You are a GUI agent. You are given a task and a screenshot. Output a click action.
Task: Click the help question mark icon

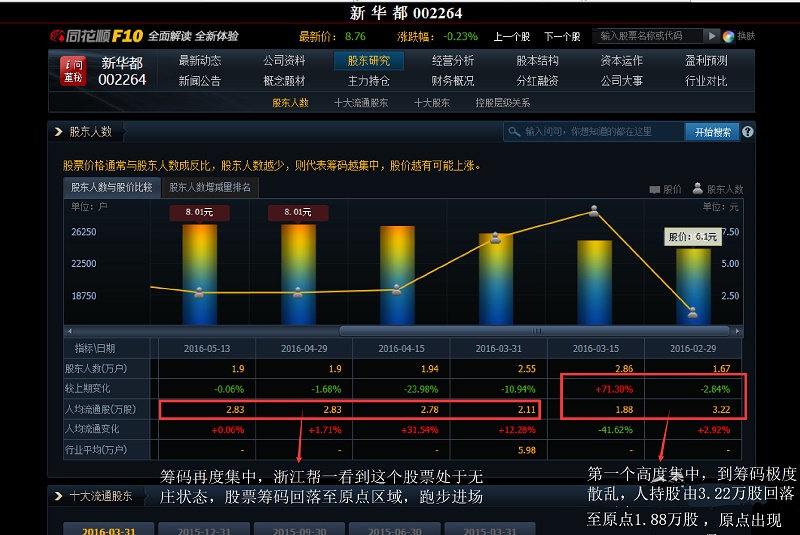point(747,132)
